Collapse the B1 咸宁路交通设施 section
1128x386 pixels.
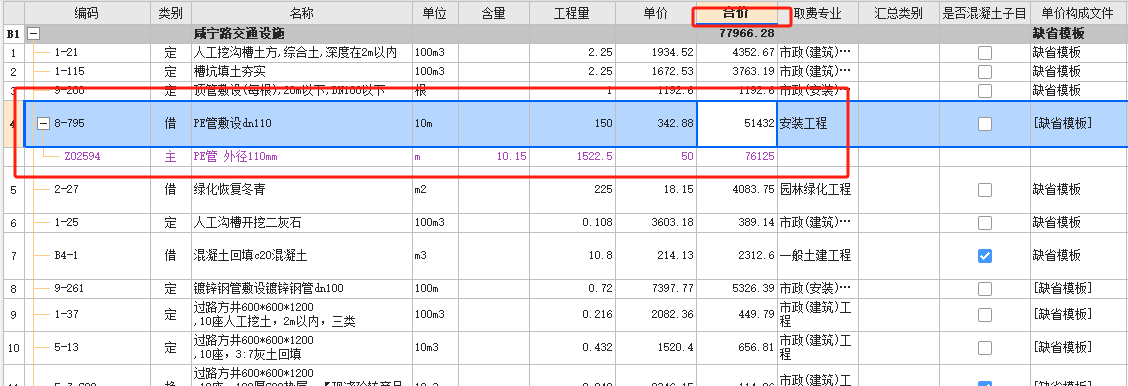[33, 34]
